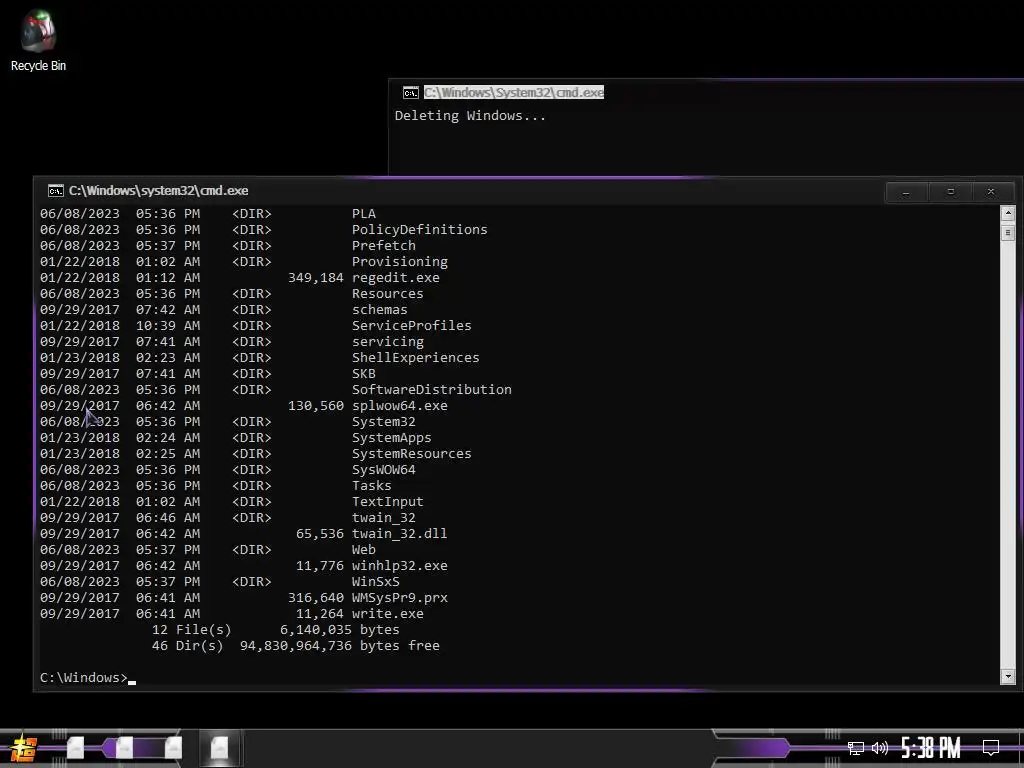Viewport: 1024px width, 768px height.
Task: Click the 'servicing' directory entry
Action: pos(387,342)
